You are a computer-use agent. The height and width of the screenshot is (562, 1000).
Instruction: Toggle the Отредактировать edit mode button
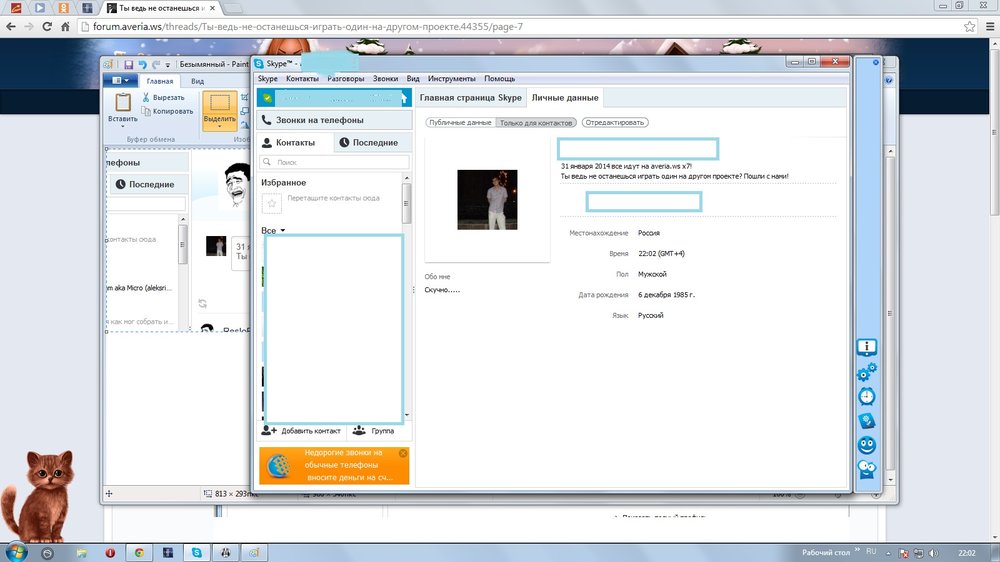[614, 122]
